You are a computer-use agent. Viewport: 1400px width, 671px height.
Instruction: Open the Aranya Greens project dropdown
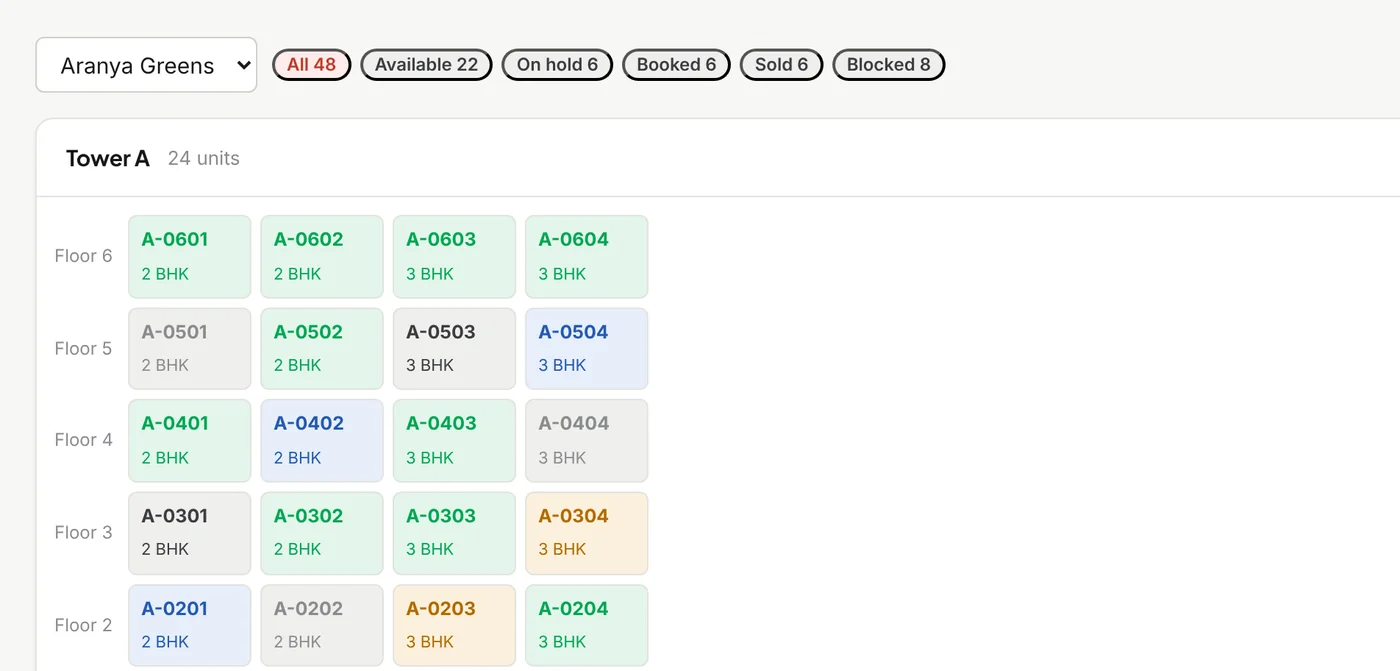click(146, 65)
